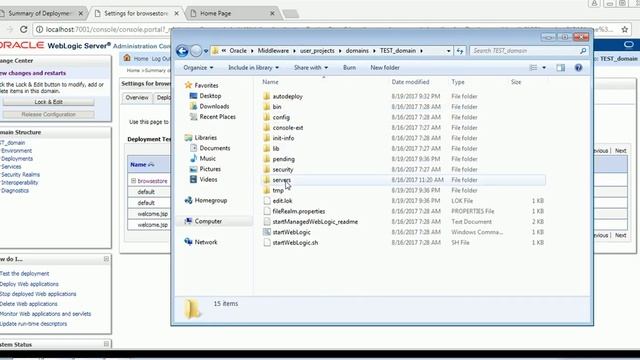Open Deployments in Domain Structure
This screenshot has height=360, width=640.
[17, 159]
